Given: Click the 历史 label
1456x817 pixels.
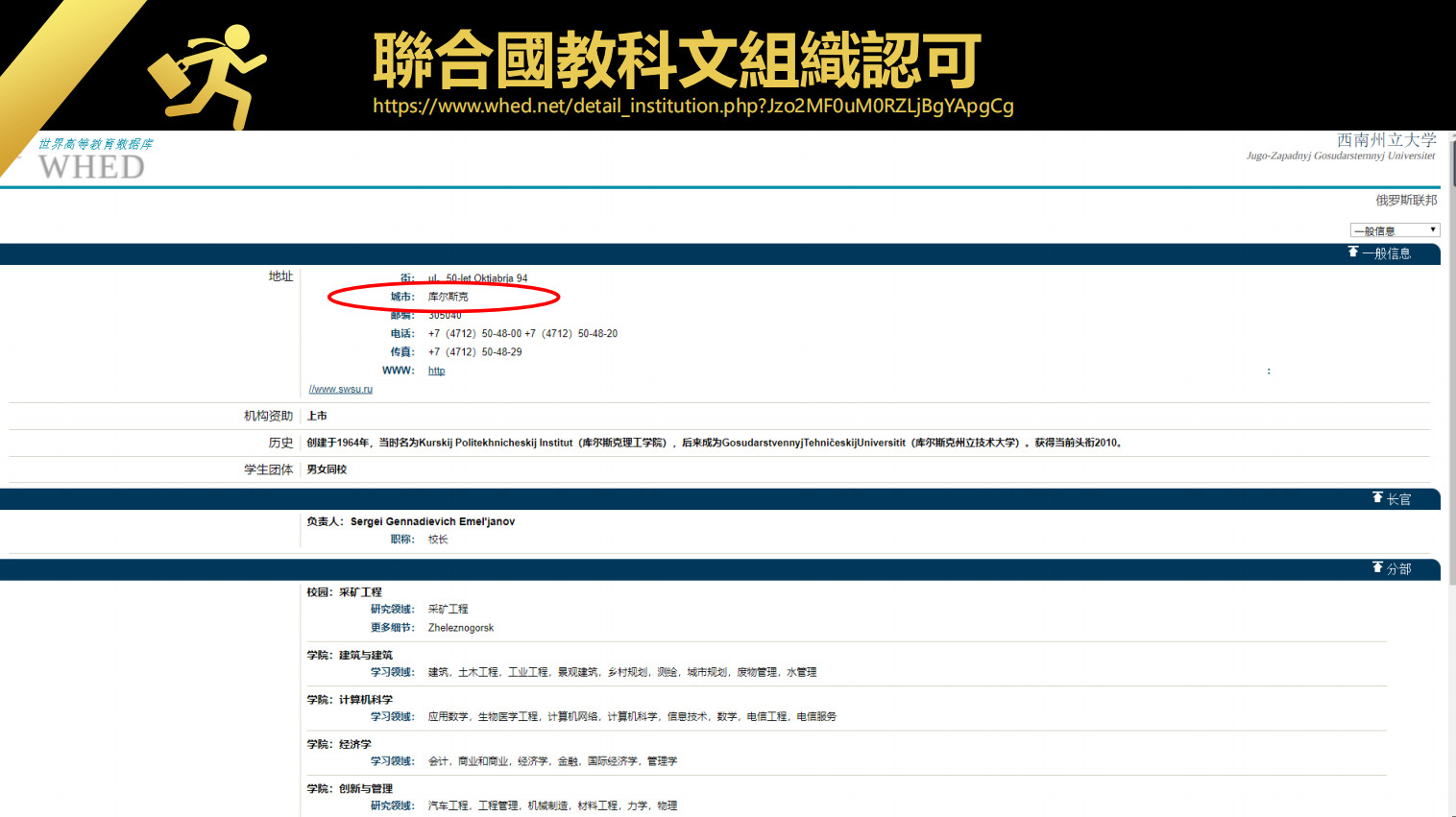Looking at the screenshot, I should click(280, 443).
